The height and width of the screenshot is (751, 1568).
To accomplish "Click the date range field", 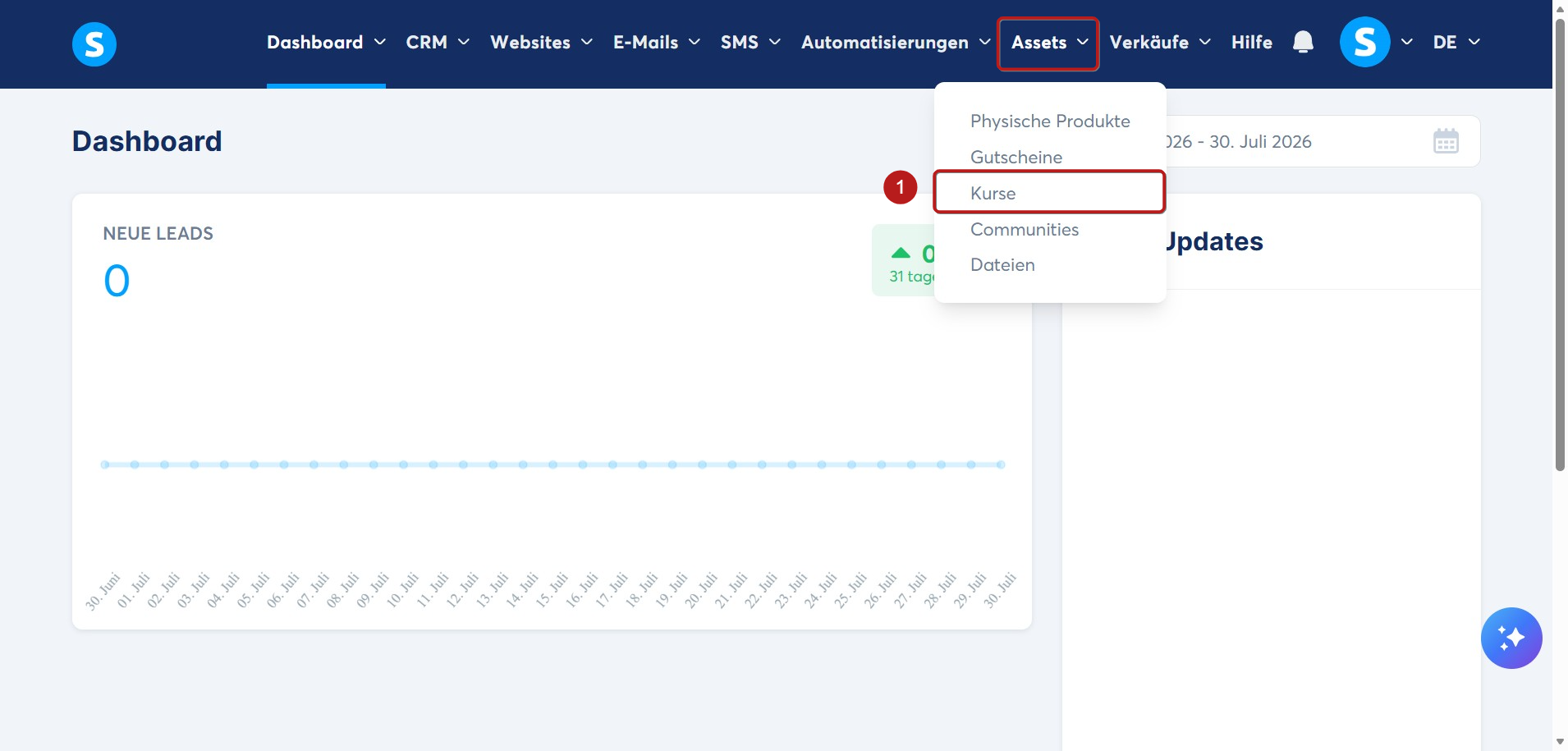I will [x=1322, y=141].
